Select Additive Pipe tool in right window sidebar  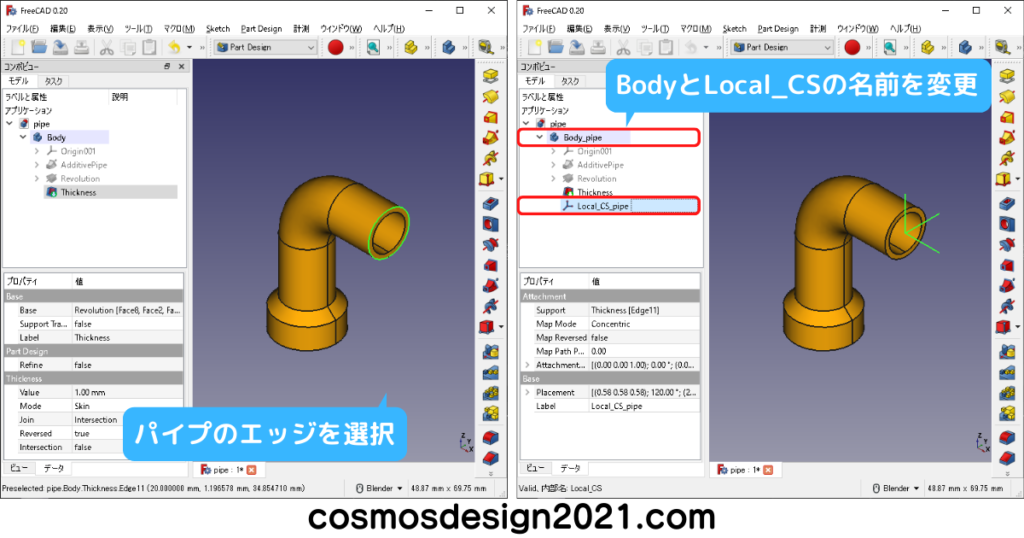click(1007, 138)
